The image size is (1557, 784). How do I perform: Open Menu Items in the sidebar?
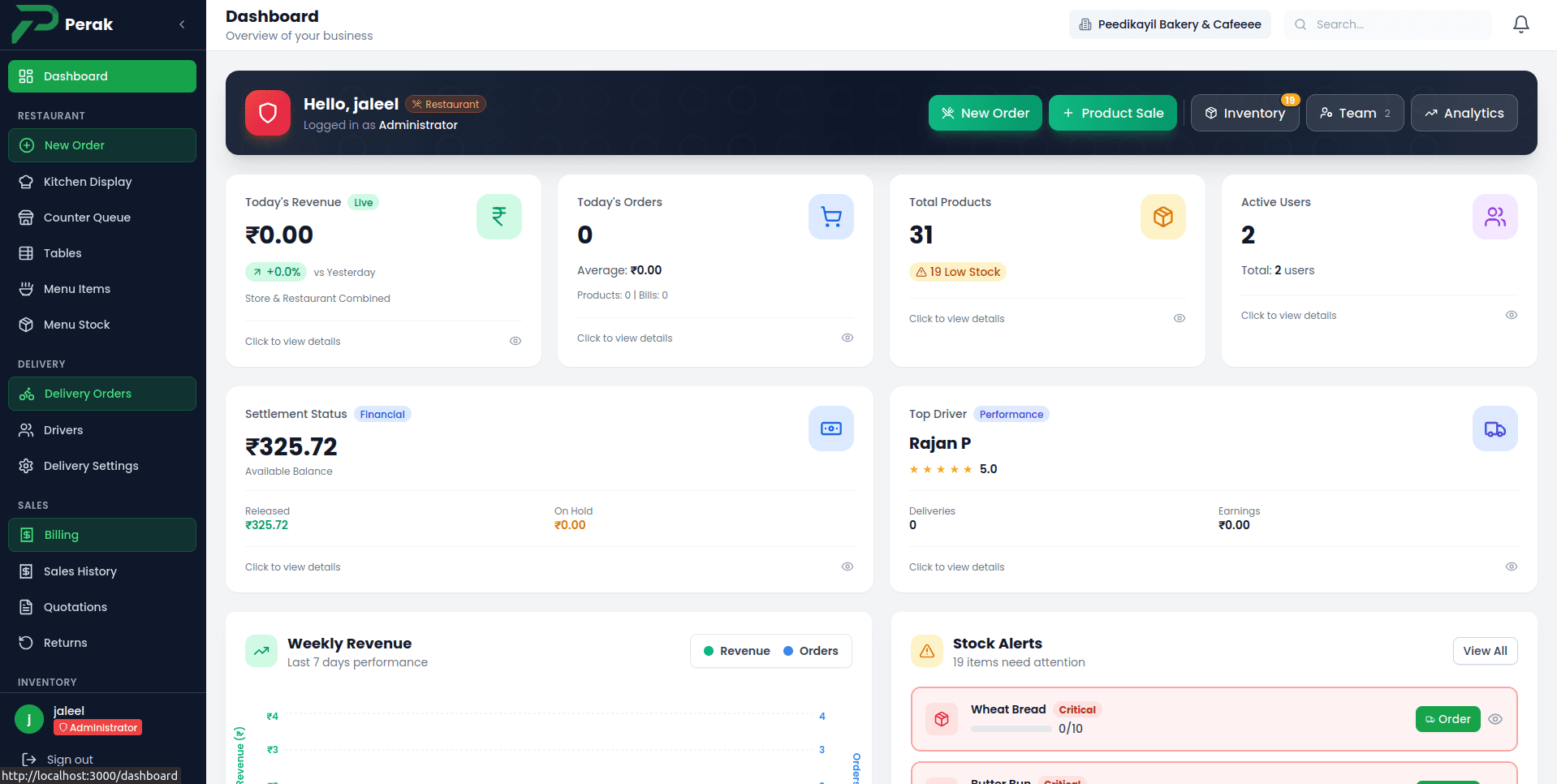pos(102,289)
